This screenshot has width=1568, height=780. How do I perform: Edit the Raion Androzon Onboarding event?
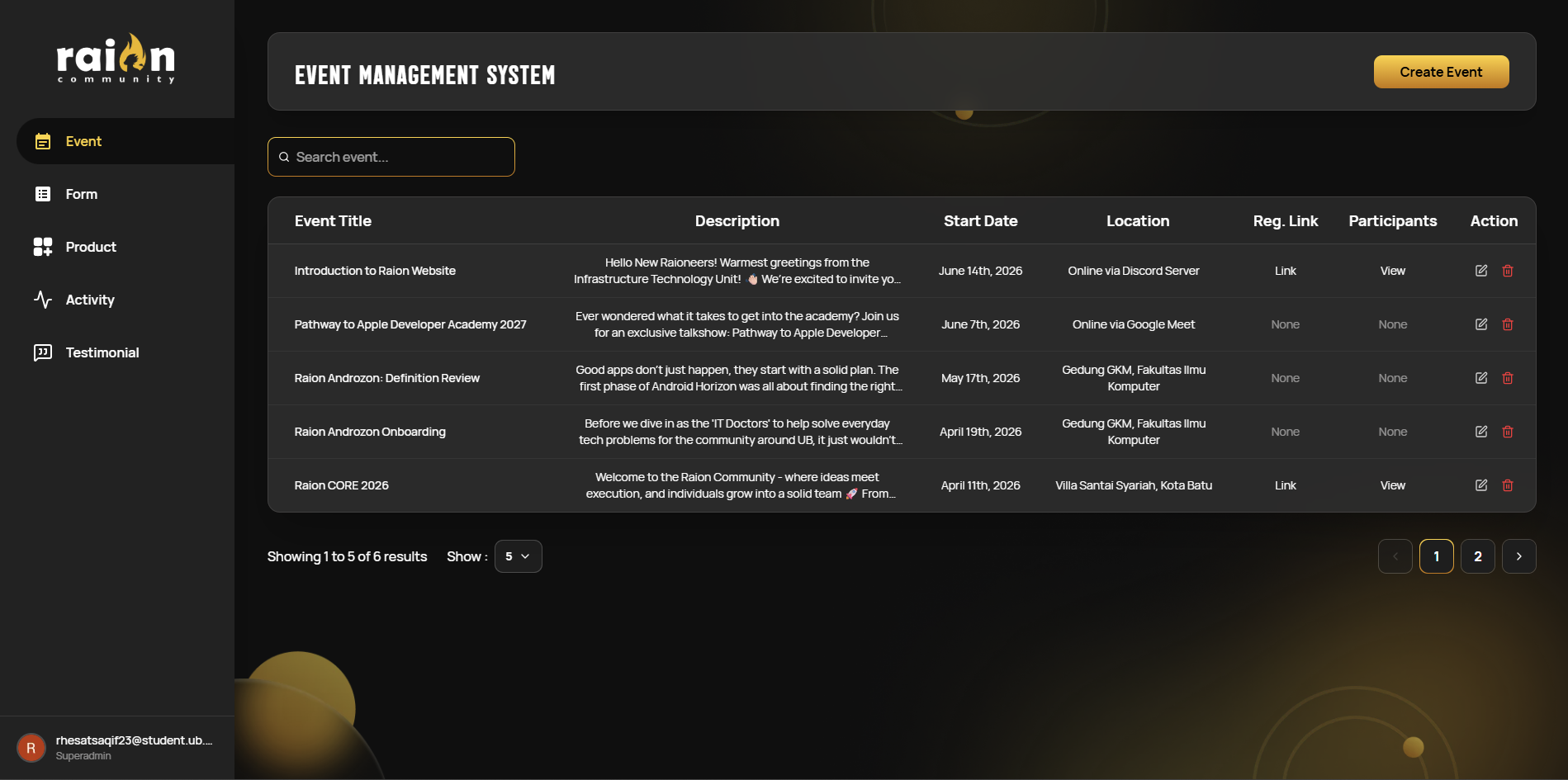[x=1481, y=432]
